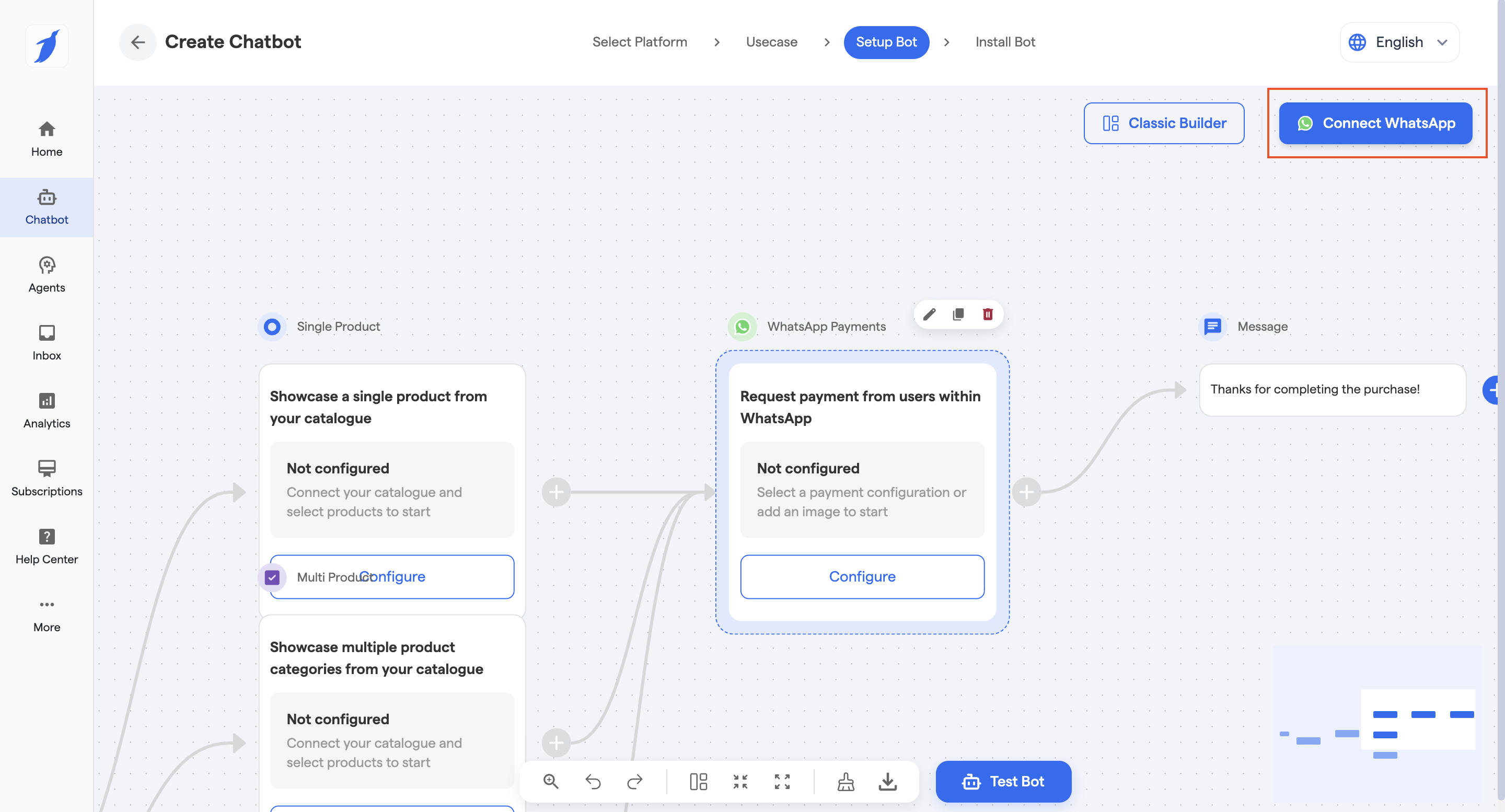Click the zoom-in magnifier in the bottom toolbar

tap(550, 781)
